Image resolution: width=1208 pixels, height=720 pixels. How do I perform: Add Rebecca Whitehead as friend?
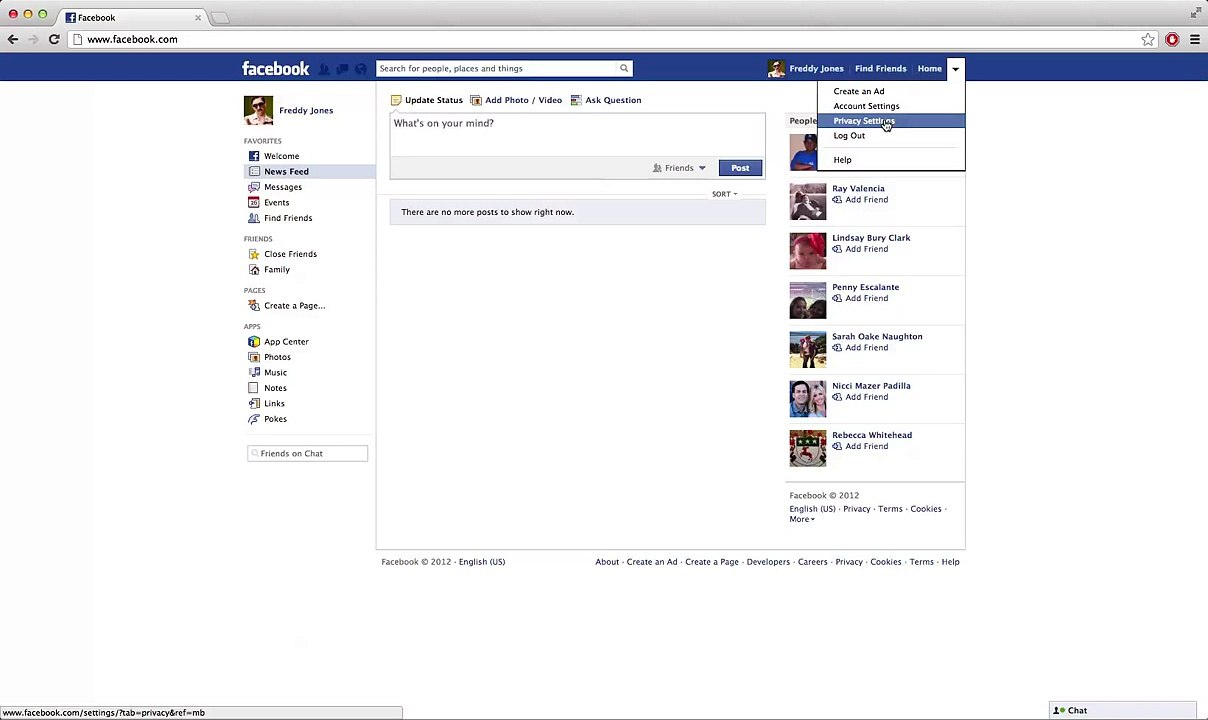[x=860, y=446]
